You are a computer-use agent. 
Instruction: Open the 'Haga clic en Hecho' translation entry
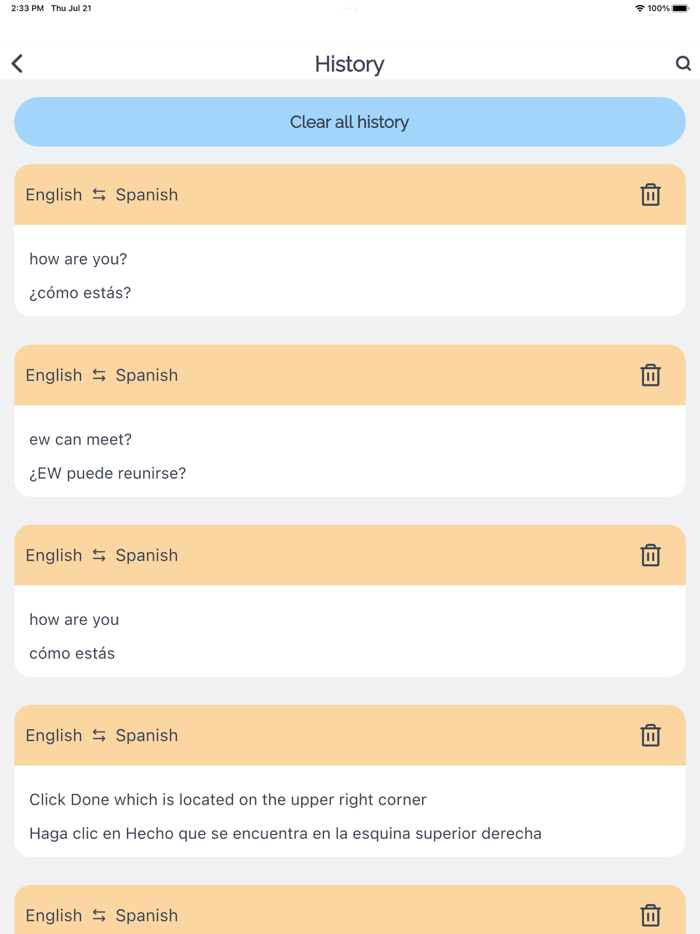tap(285, 832)
